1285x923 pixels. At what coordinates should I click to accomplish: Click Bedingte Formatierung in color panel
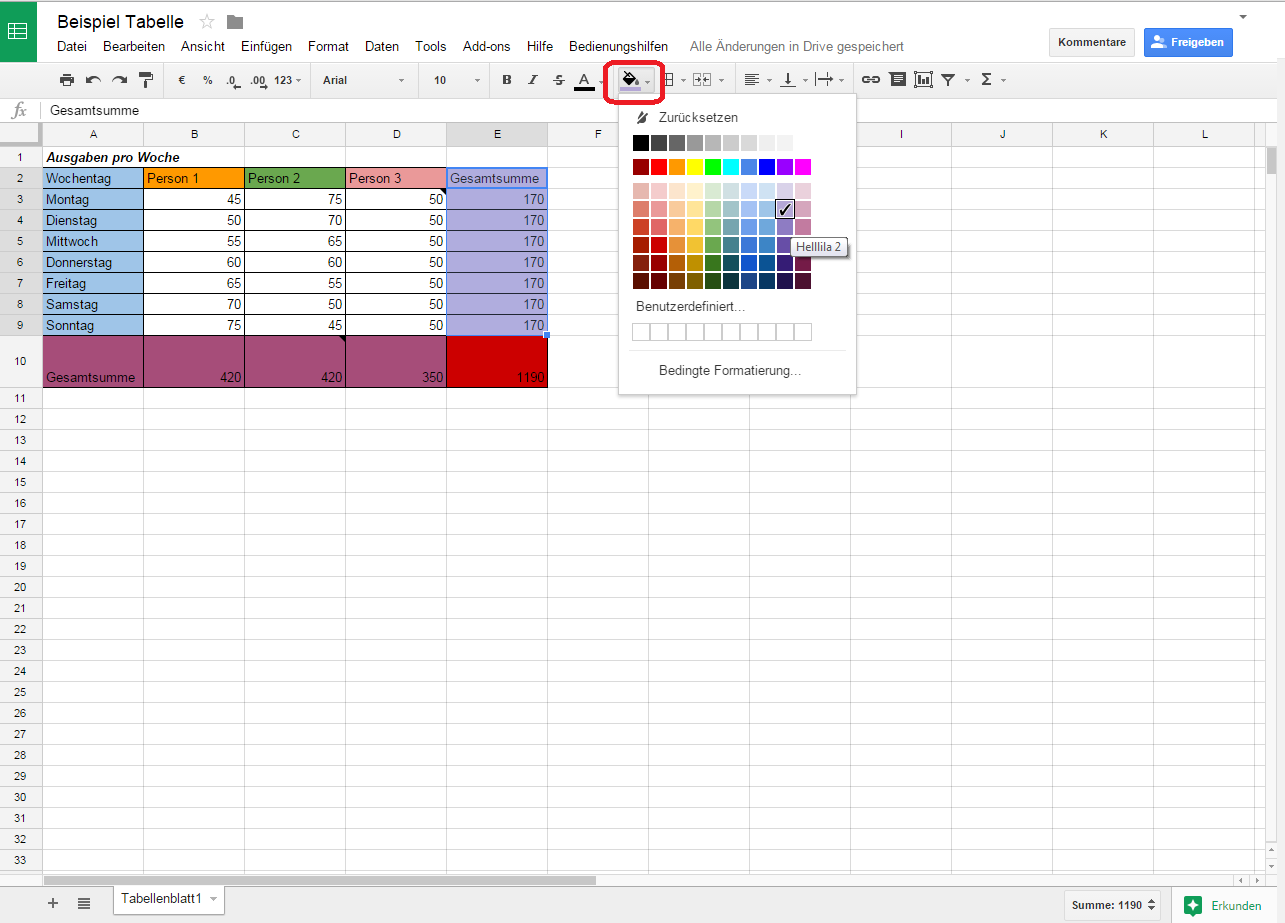[x=730, y=371]
